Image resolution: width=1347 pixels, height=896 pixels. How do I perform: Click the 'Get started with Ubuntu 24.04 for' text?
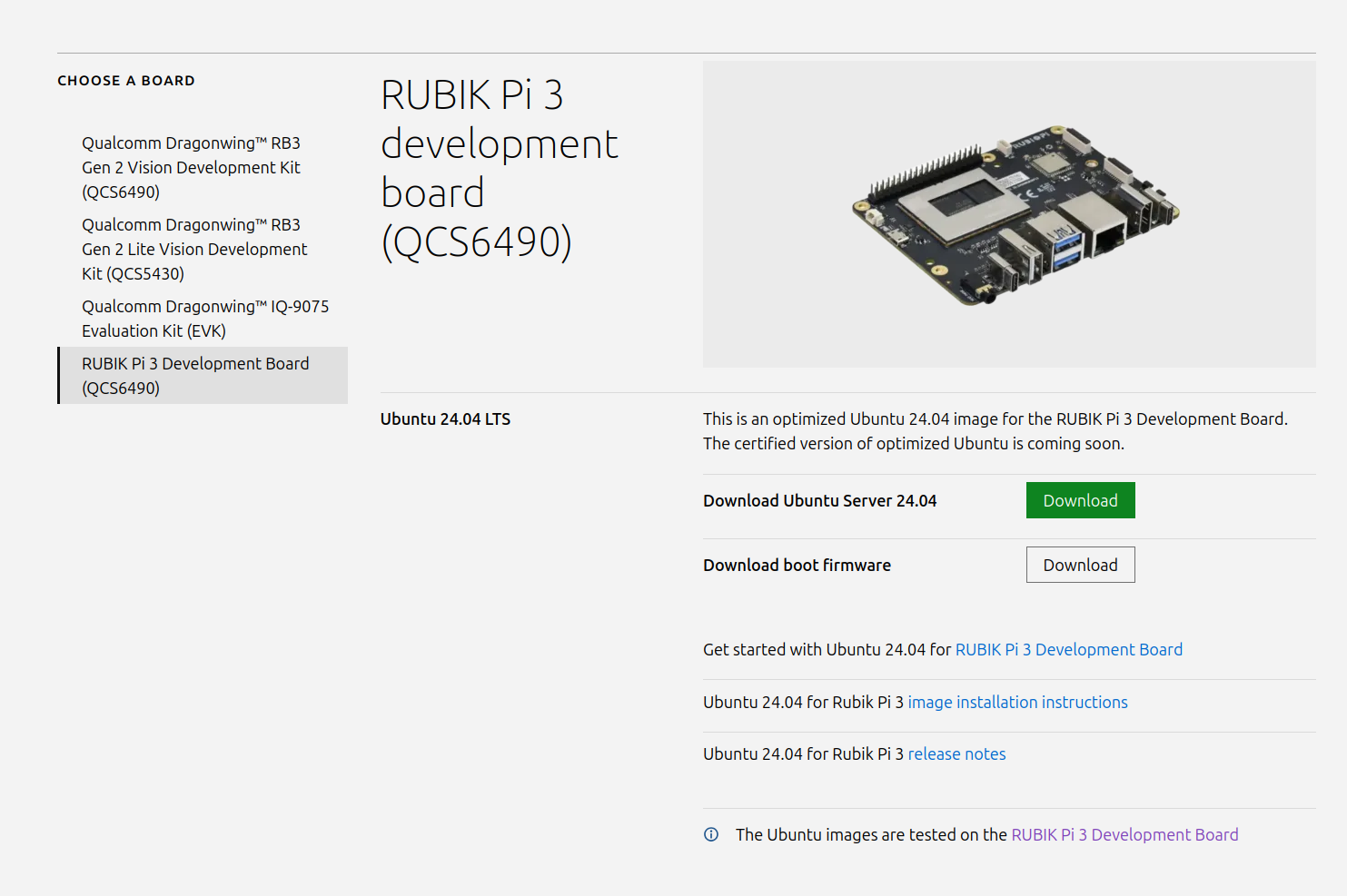tap(826, 649)
